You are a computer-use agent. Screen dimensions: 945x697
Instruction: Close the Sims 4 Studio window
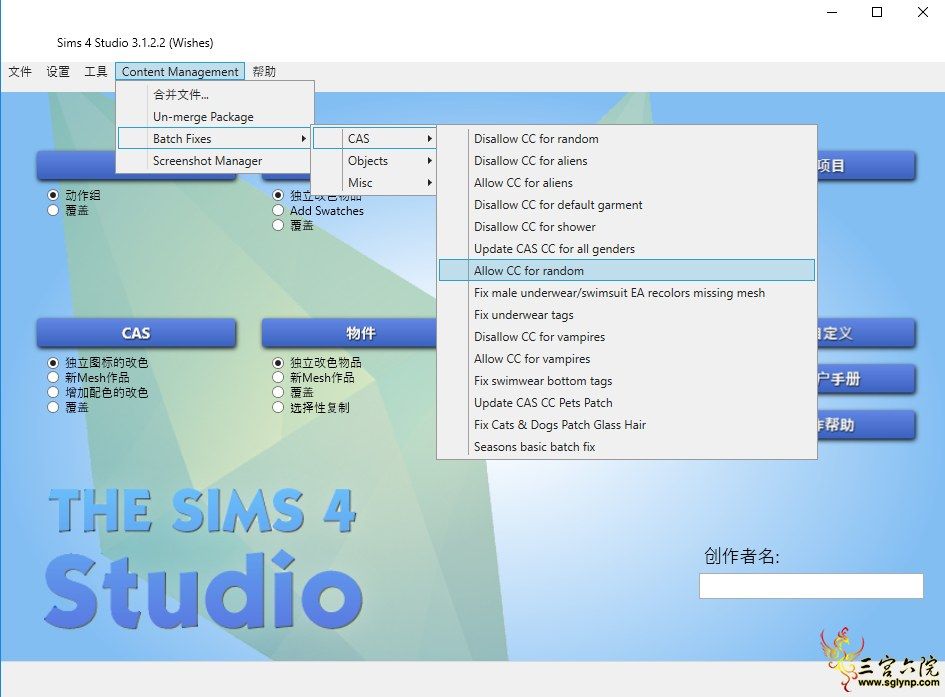coord(923,12)
